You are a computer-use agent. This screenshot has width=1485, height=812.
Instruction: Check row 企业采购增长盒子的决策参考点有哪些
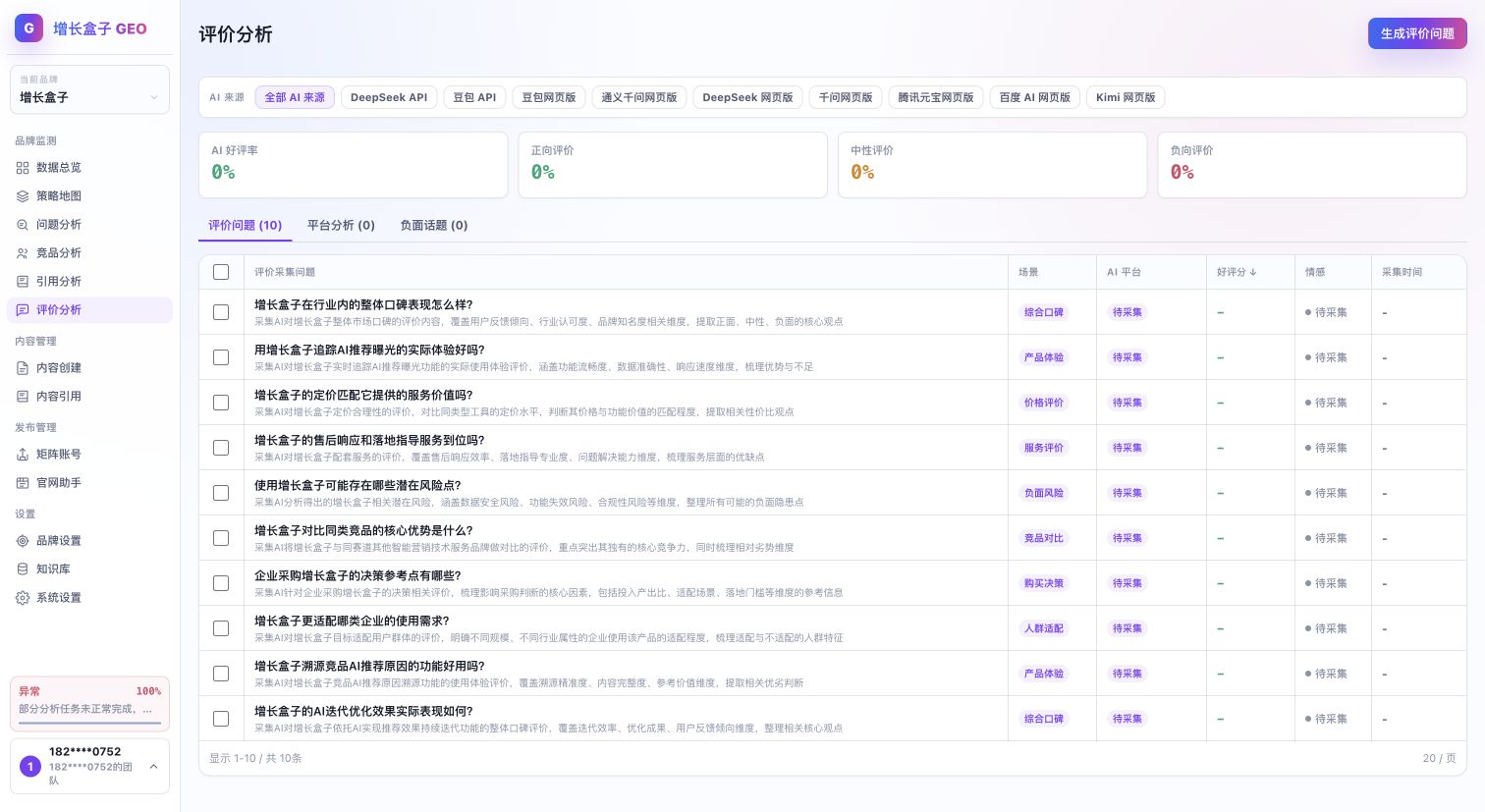[x=221, y=583]
